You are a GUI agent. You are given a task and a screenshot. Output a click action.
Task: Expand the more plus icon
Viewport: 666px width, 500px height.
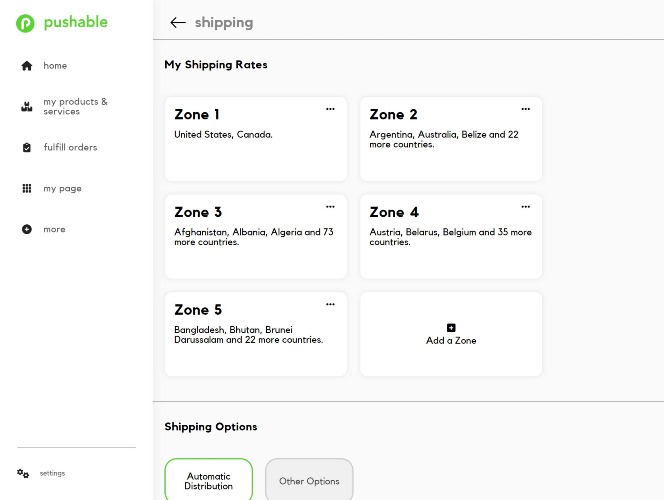[27, 229]
